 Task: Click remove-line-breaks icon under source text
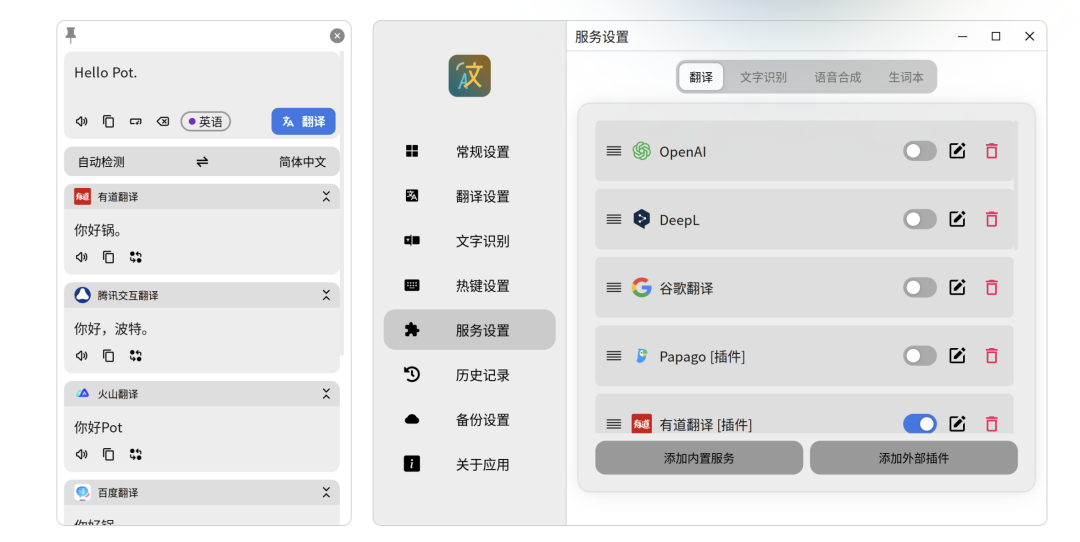136,121
